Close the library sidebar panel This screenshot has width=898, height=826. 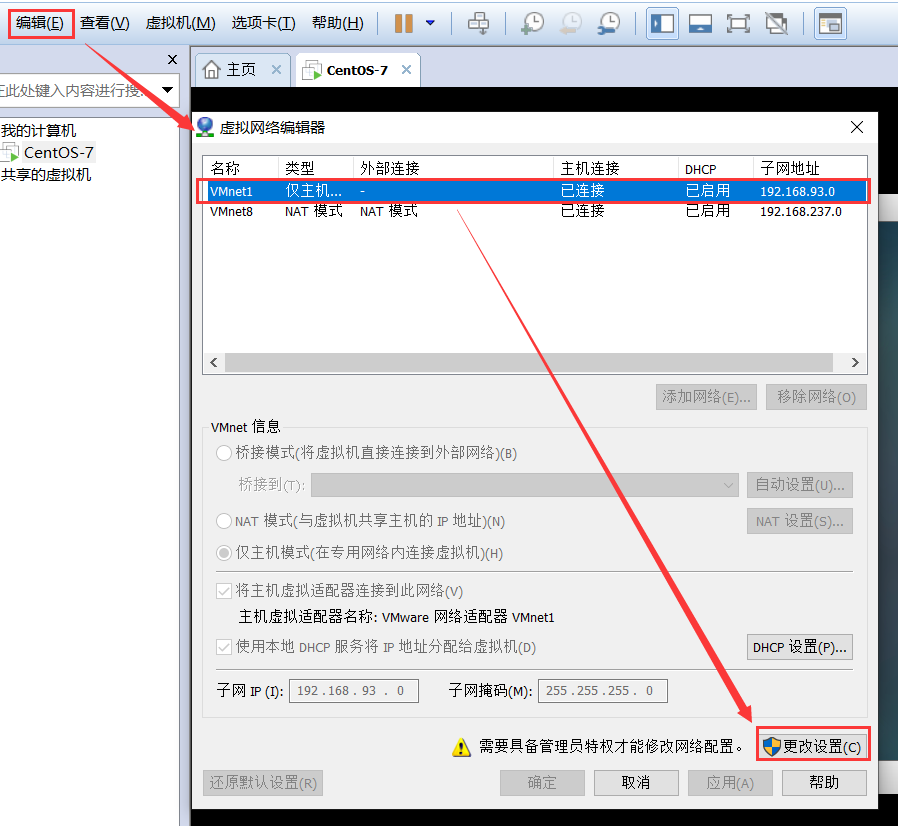point(172,59)
